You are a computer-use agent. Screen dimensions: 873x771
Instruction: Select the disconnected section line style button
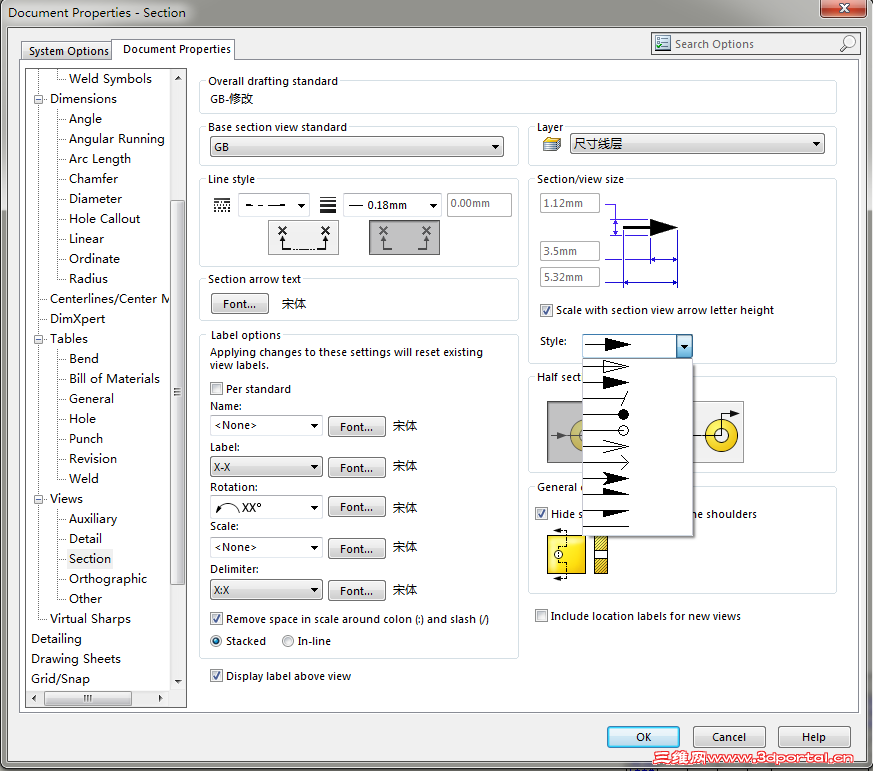pyautogui.click(x=404, y=238)
